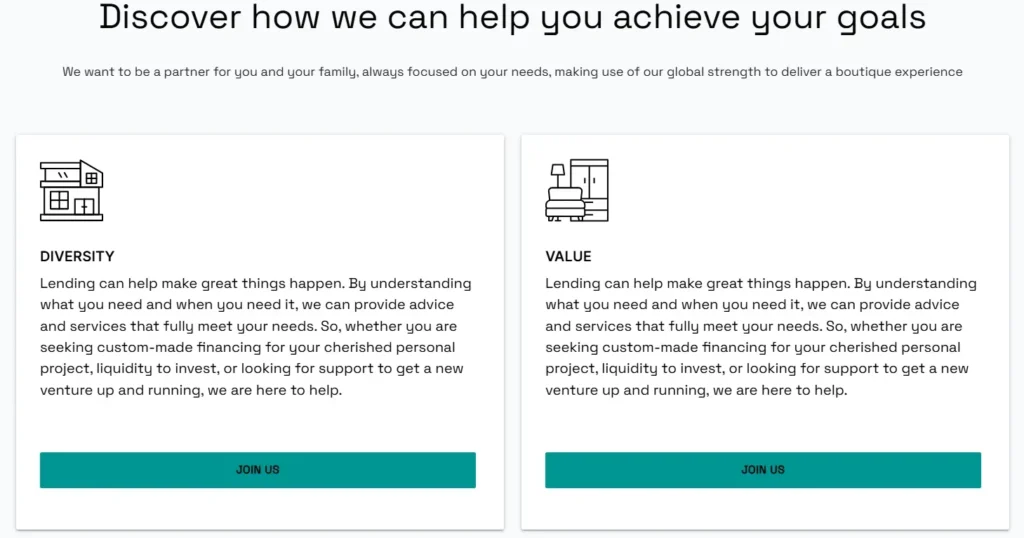
Task: Select the VALUE card heading
Action: point(568,257)
